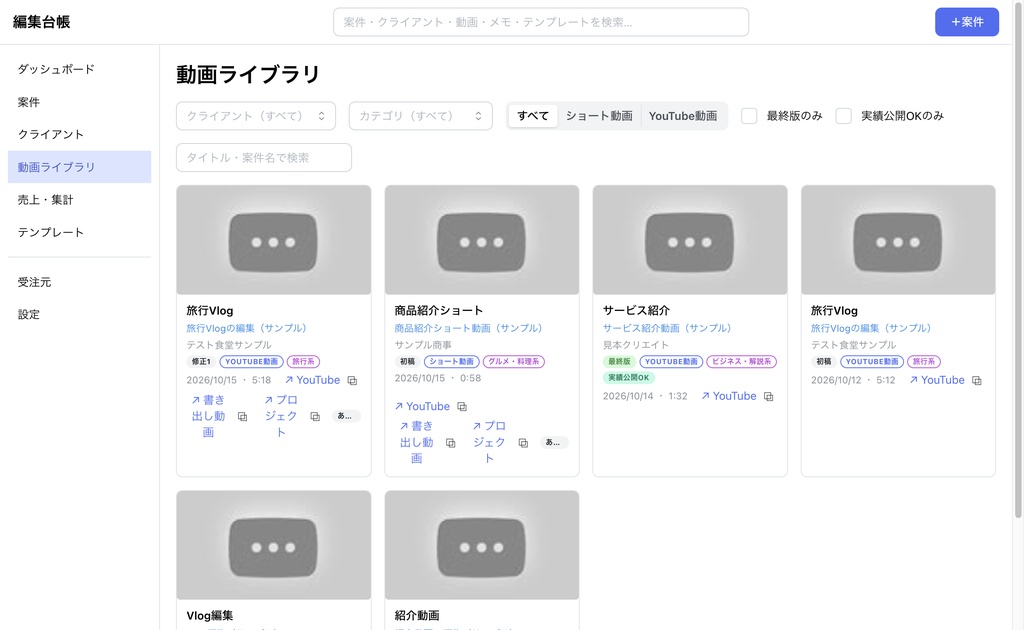Click the 紹介動画 card title
Image resolution: width=1024 pixels, height=630 pixels.
417,616
